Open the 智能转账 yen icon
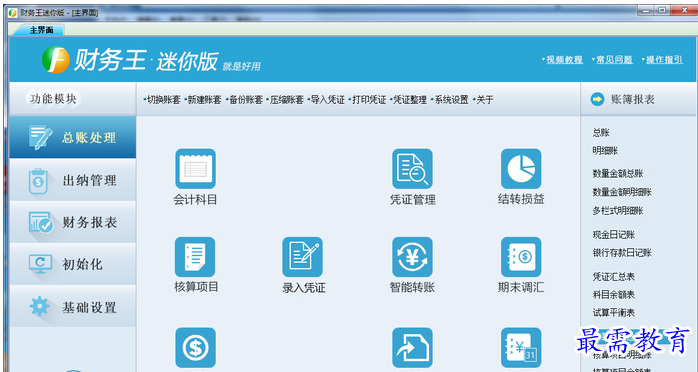This screenshot has width=698, height=372. (x=412, y=257)
